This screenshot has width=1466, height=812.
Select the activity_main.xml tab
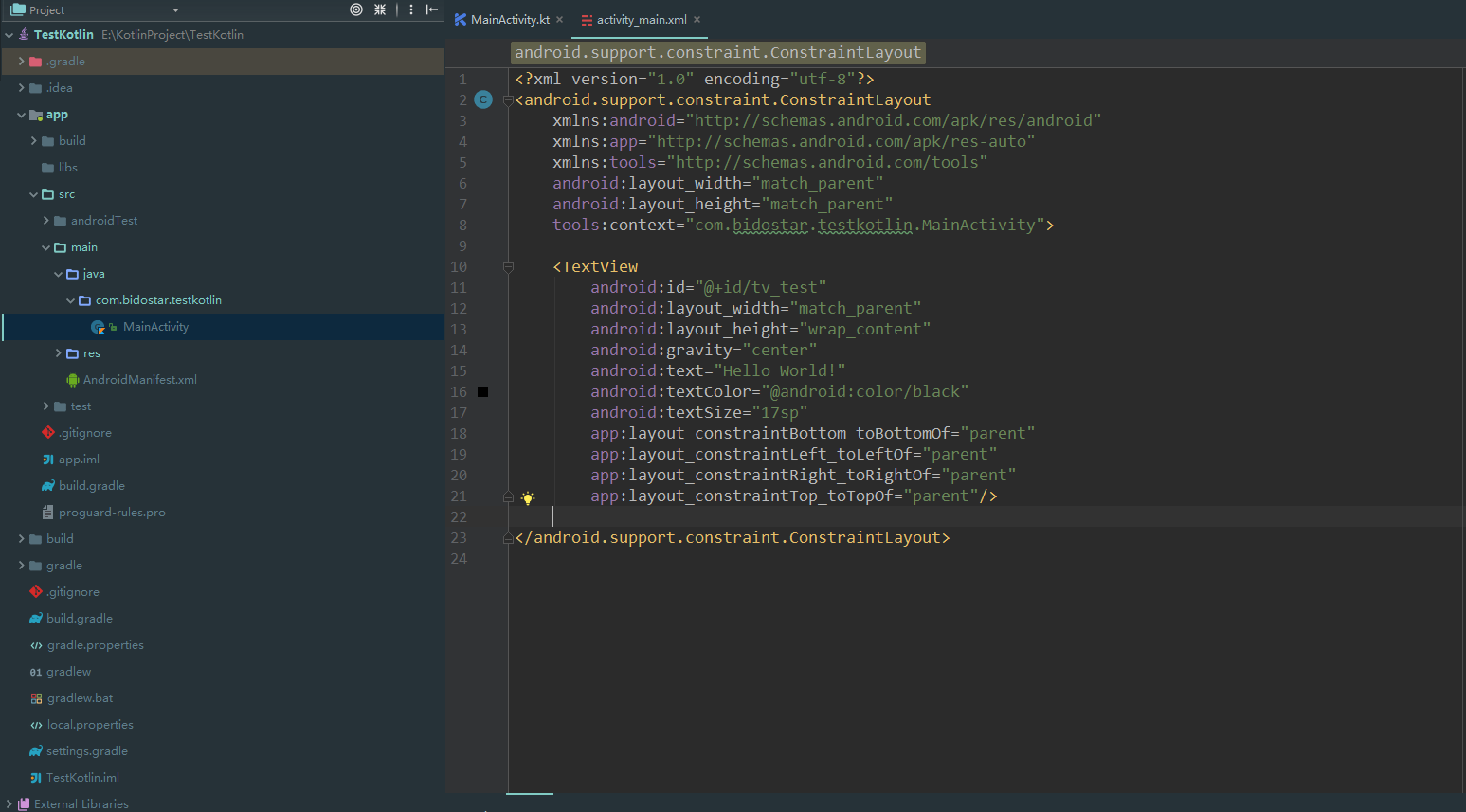(x=641, y=20)
